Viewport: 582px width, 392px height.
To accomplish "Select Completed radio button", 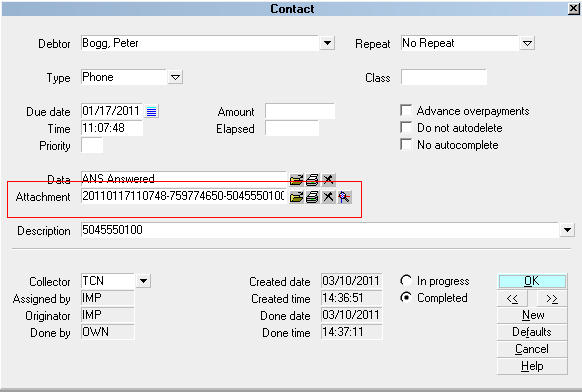I will pos(406,297).
